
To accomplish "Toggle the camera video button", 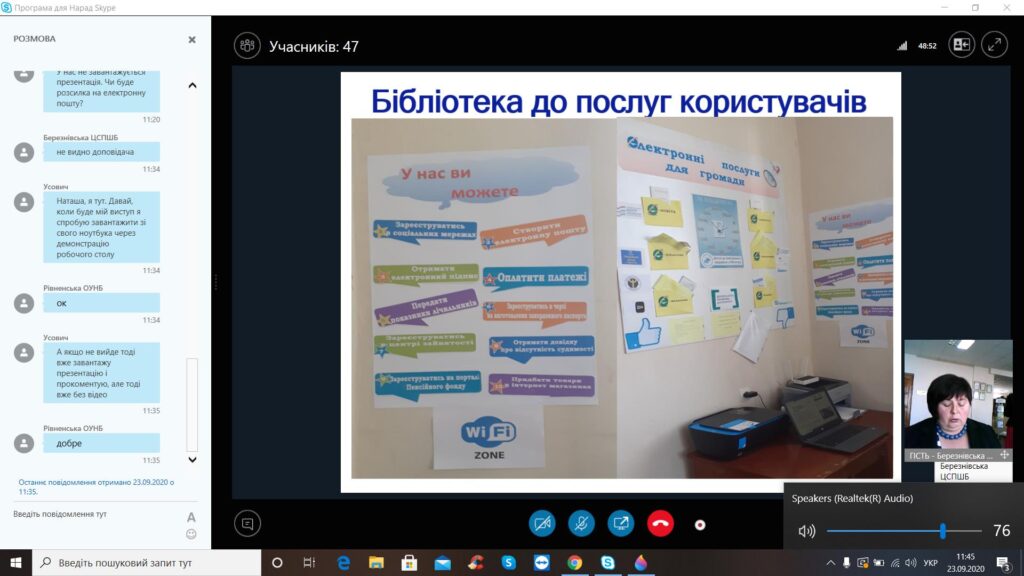I will (x=542, y=523).
